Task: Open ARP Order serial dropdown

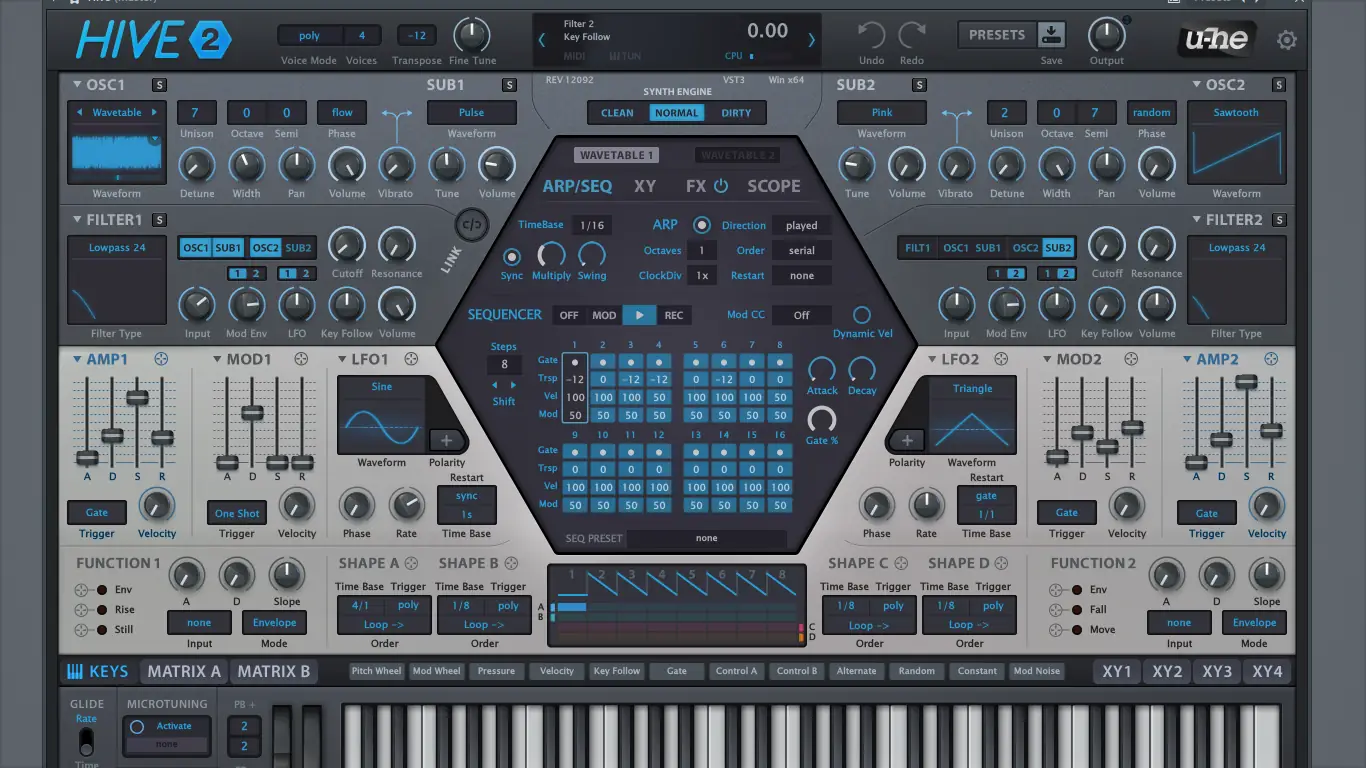Action: (801, 251)
